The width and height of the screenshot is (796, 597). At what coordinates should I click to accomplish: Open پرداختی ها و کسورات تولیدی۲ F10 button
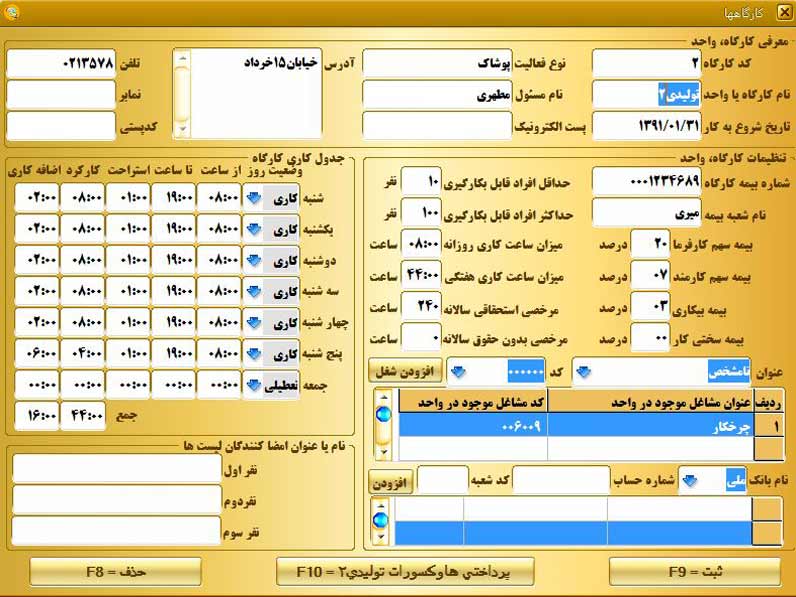[405, 572]
